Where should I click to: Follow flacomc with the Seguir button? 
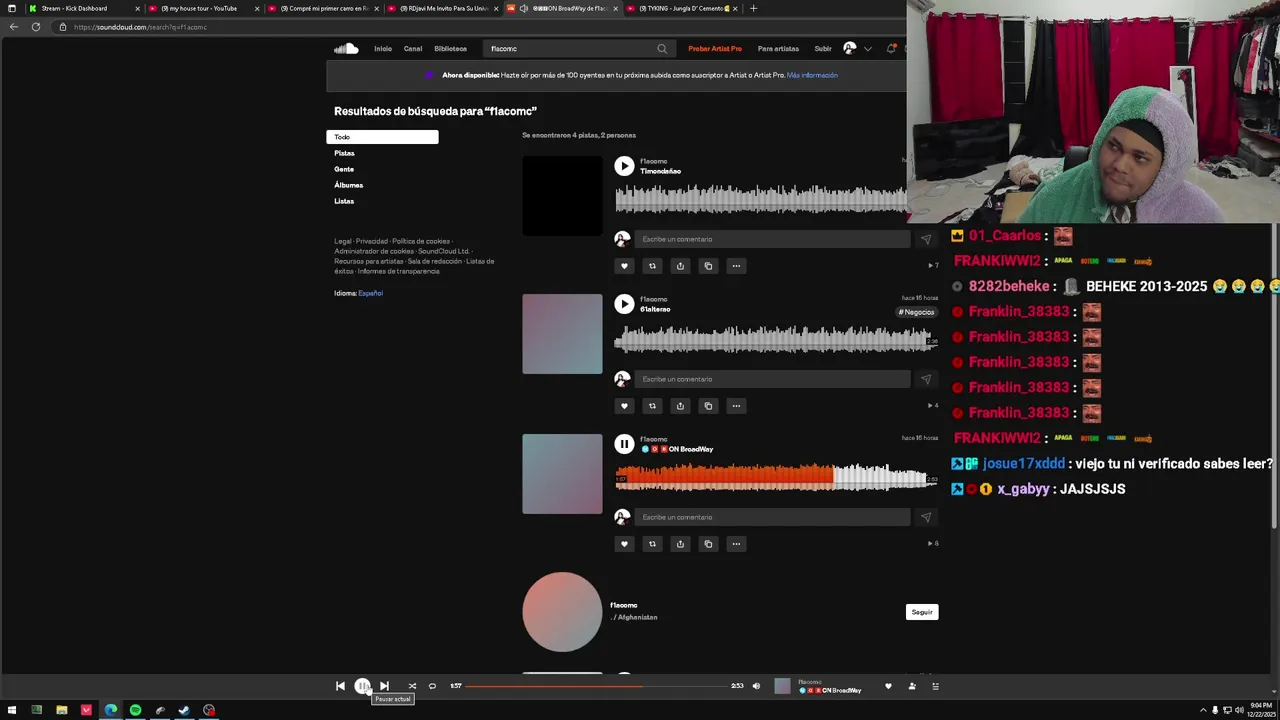[922, 612]
